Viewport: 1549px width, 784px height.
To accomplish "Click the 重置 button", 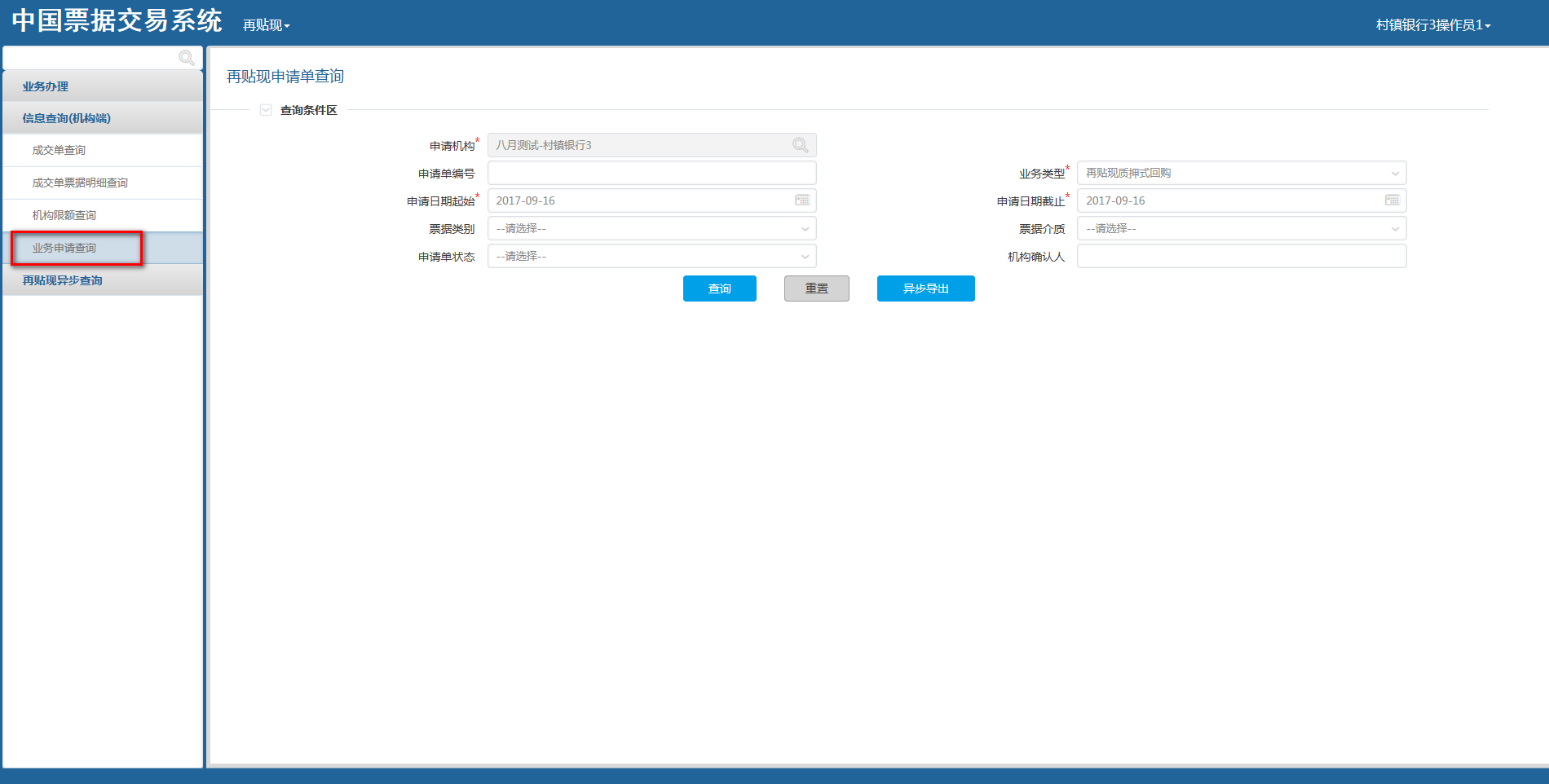I will [x=816, y=288].
